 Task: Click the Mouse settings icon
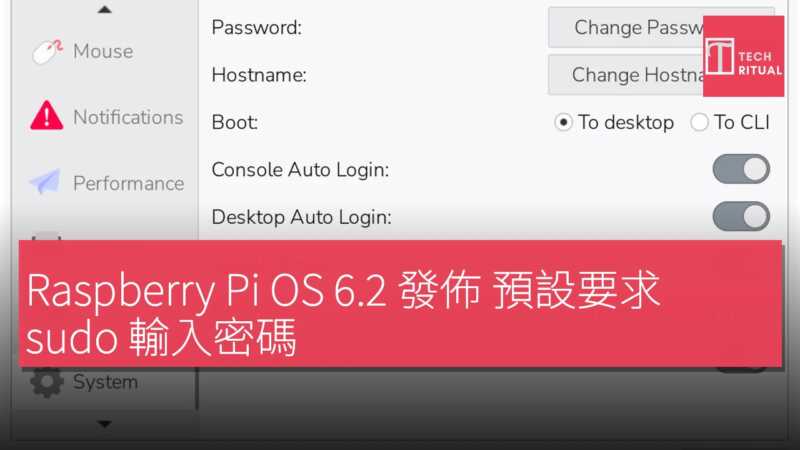coord(47,51)
